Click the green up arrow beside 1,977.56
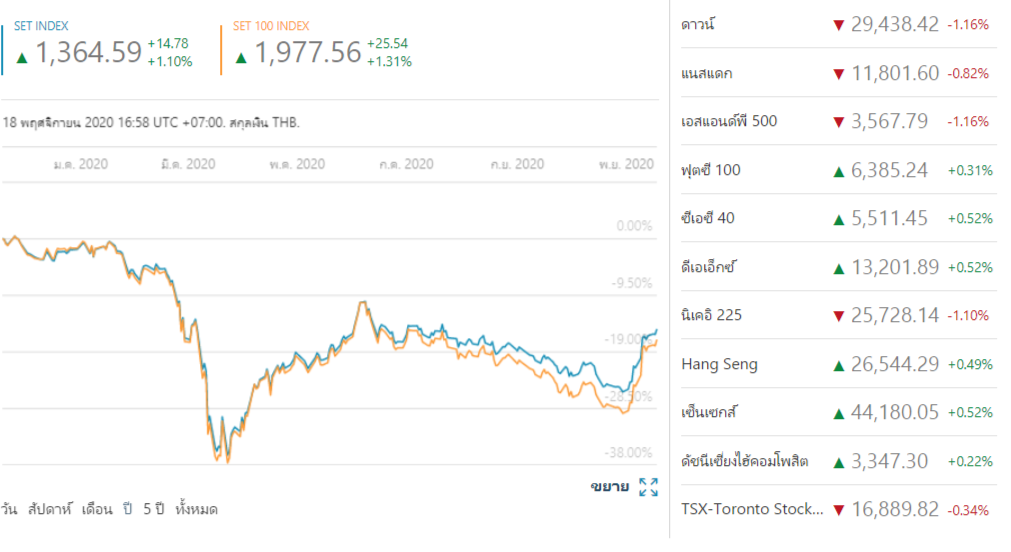 241,57
